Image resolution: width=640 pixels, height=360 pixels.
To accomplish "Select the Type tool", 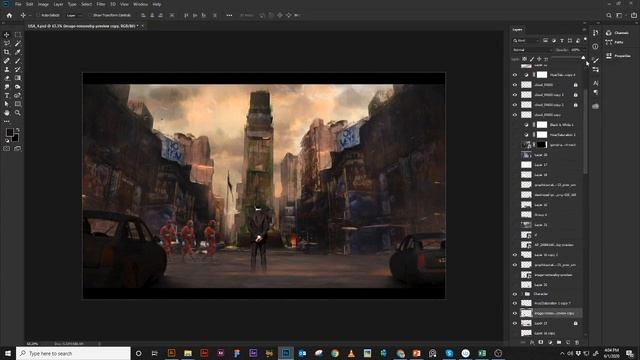I will click(7, 96).
